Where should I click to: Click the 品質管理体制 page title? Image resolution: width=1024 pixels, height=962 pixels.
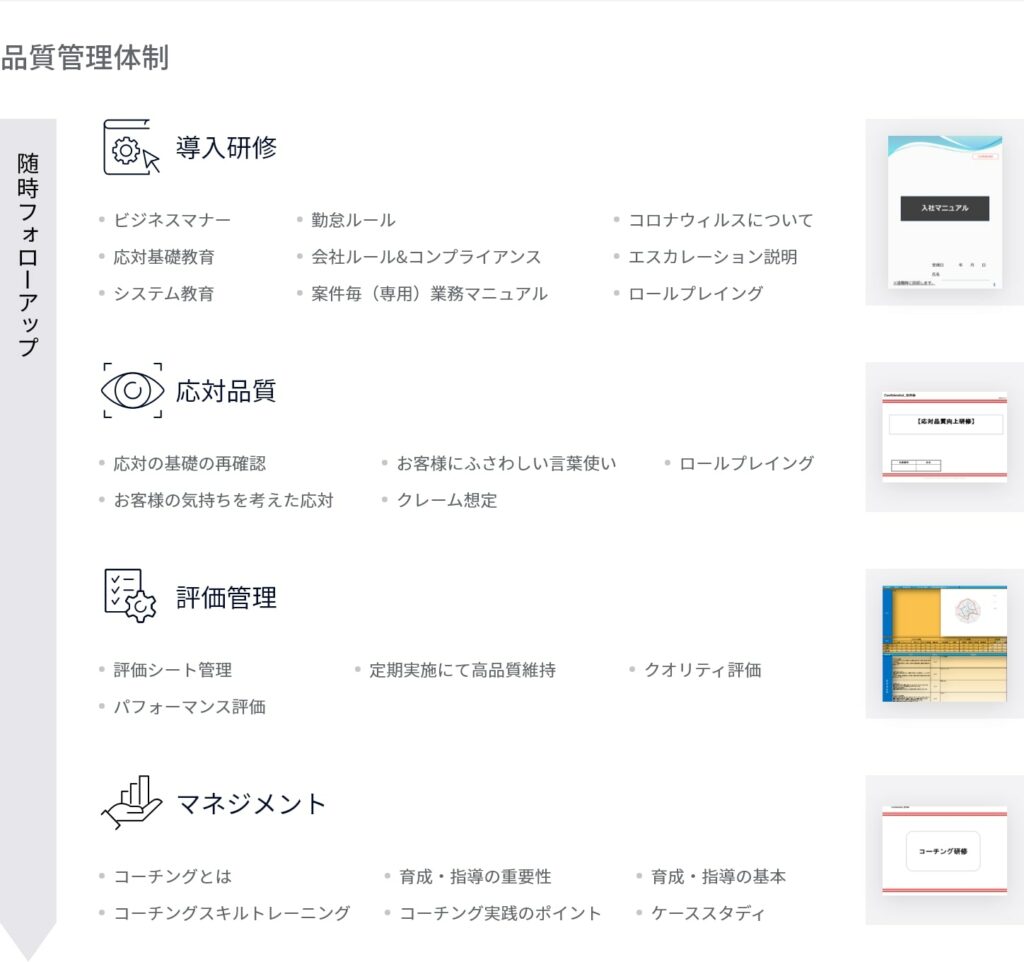85,58
